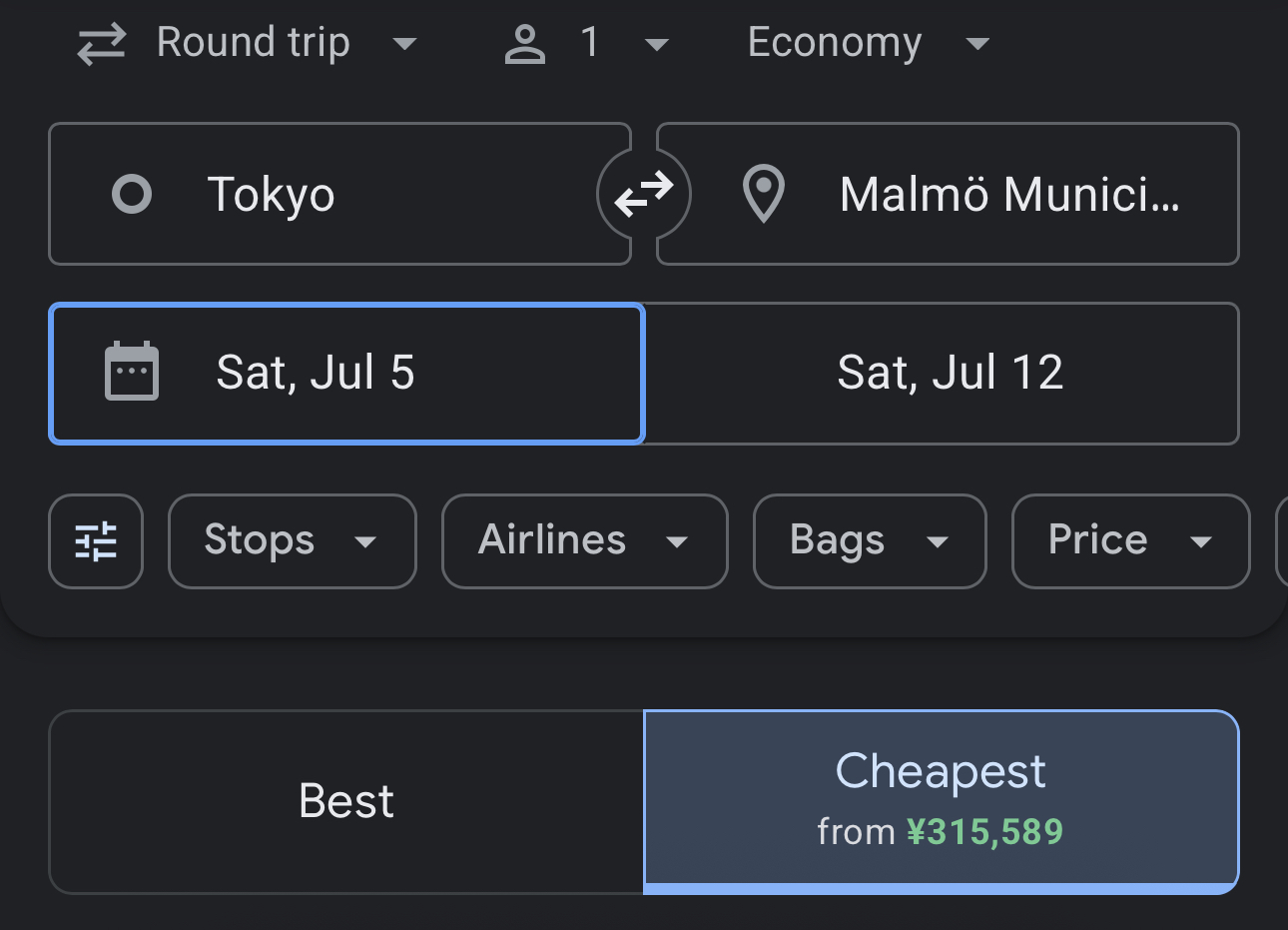Open the Economy cabin class dropdown

(x=868, y=43)
